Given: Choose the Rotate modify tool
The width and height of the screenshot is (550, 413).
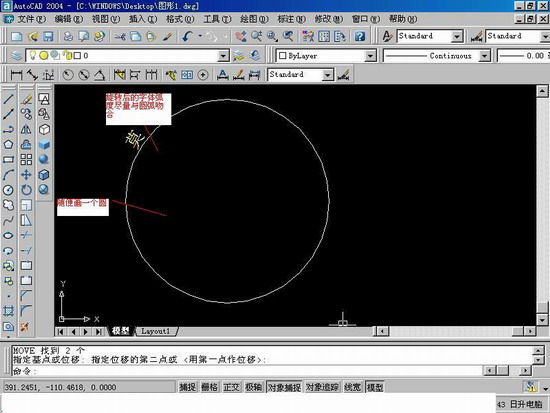Looking at the screenshot, I should [x=26, y=190].
